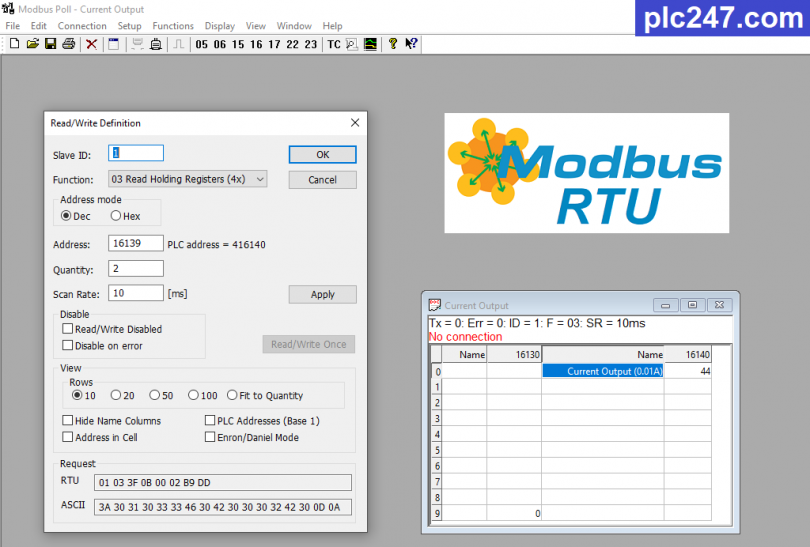Viewport: 810px width, 547px height.
Task: Select the Dec address mode radio
Action: (66, 216)
